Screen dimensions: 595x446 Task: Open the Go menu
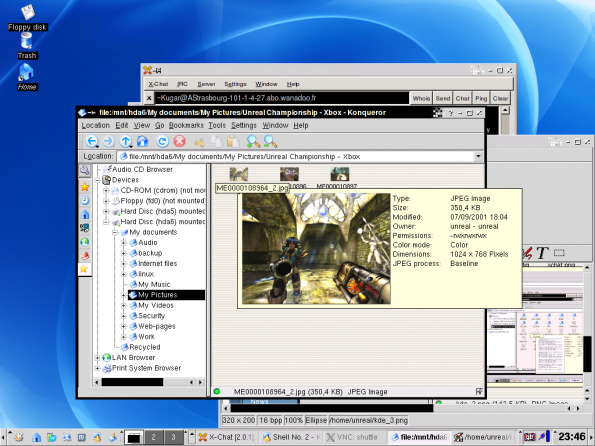click(159, 125)
